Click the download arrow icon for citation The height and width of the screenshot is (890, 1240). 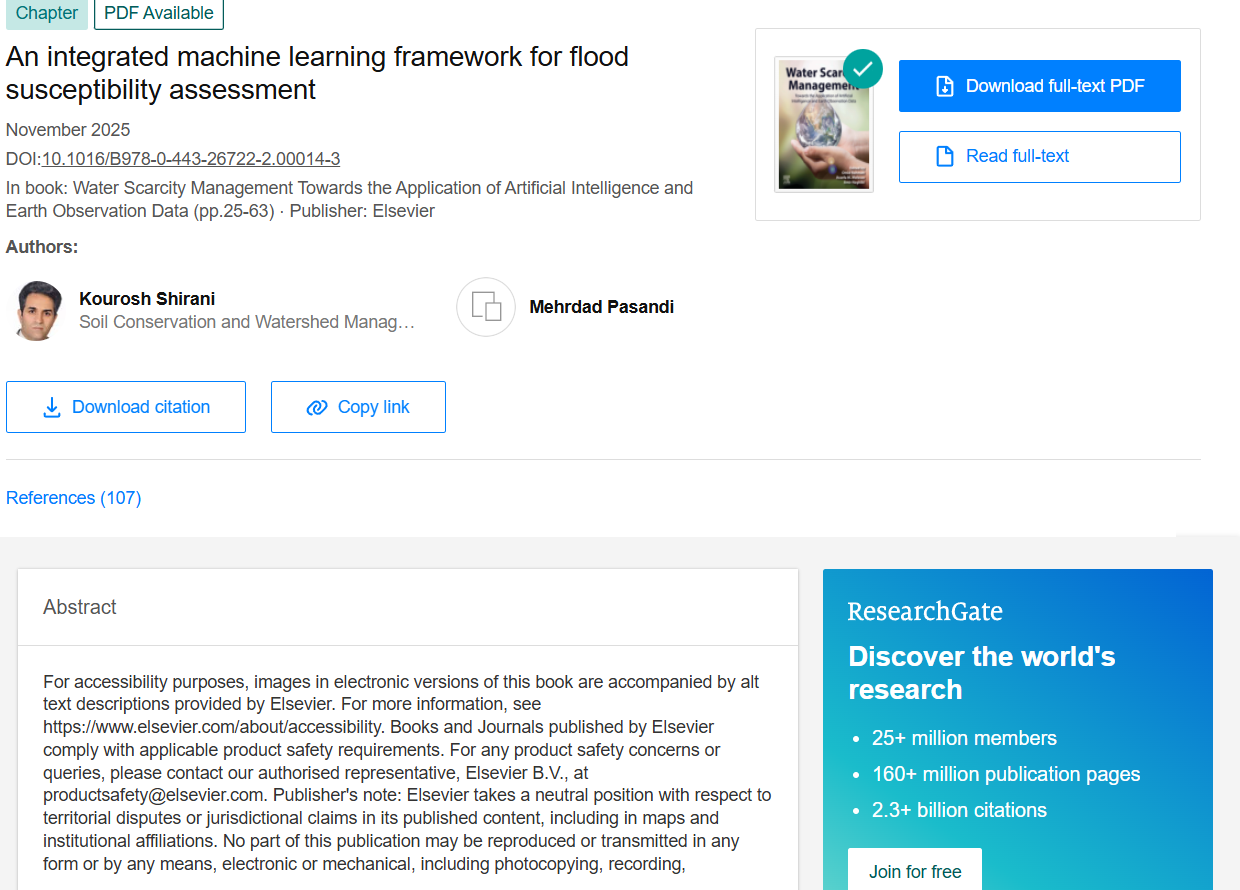[x=52, y=408]
